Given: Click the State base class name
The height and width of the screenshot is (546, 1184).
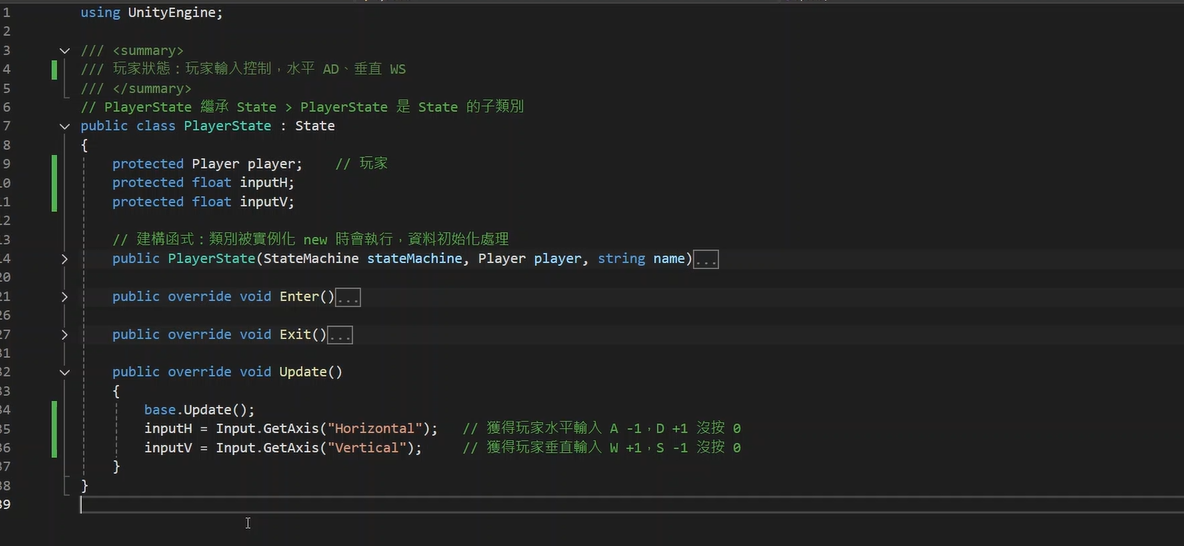Looking at the screenshot, I should 314,126.
